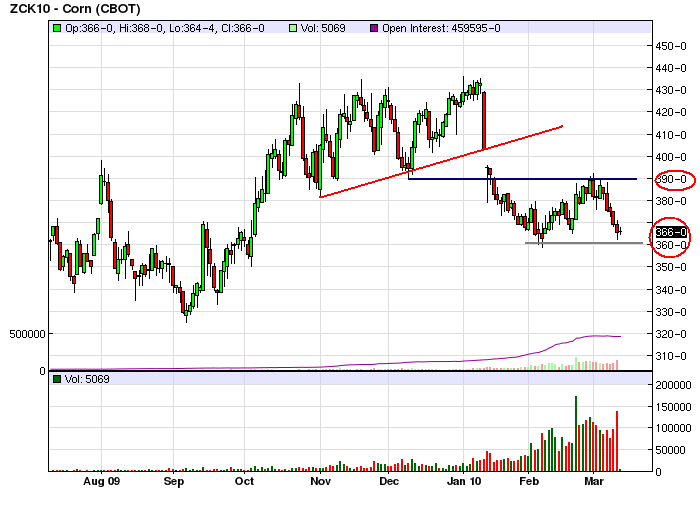Screen dimensions: 700x512
Task: Click the Vol: 5069 label in volume panel
Action: click(87, 379)
